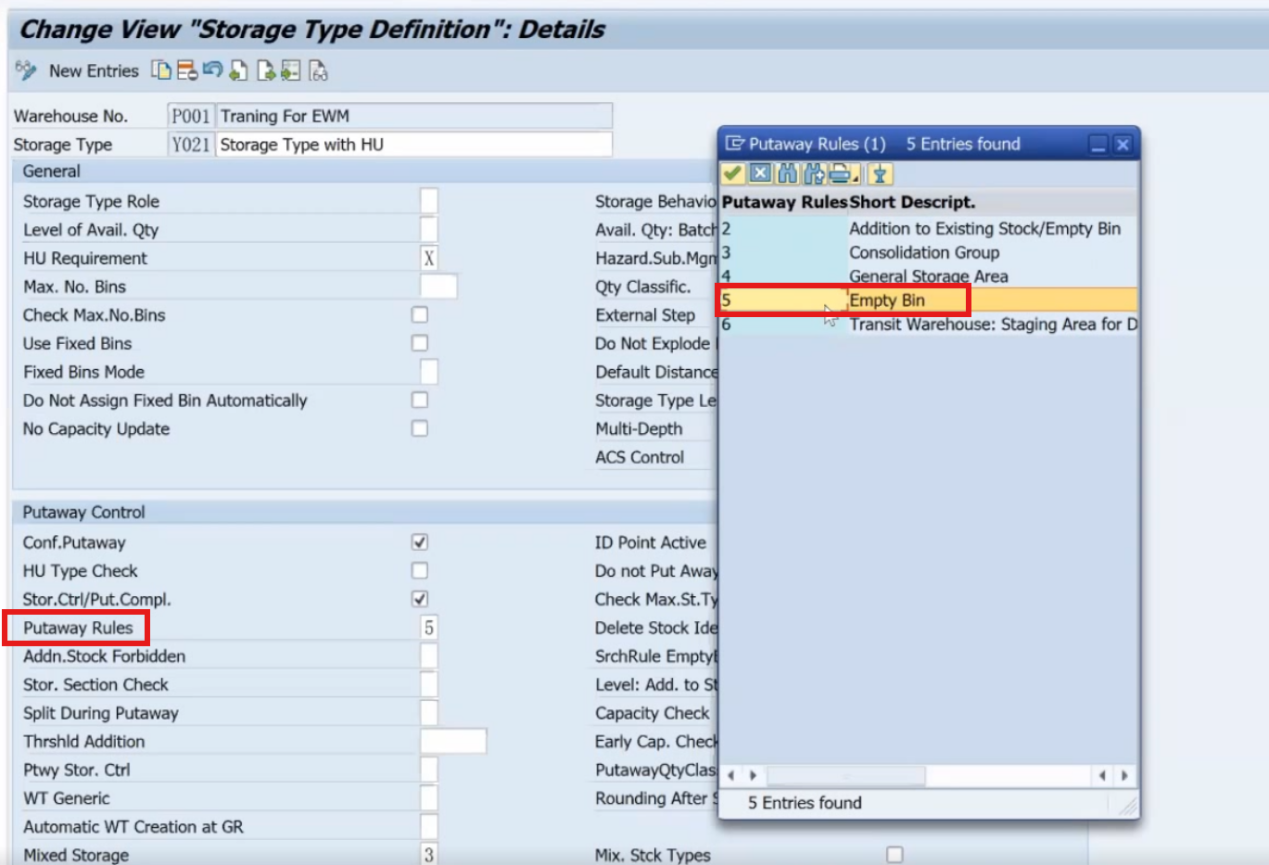The height and width of the screenshot is (865, 1269).
Task: Click the Undo Change arrow icon
Action: [x=212, y=70]
